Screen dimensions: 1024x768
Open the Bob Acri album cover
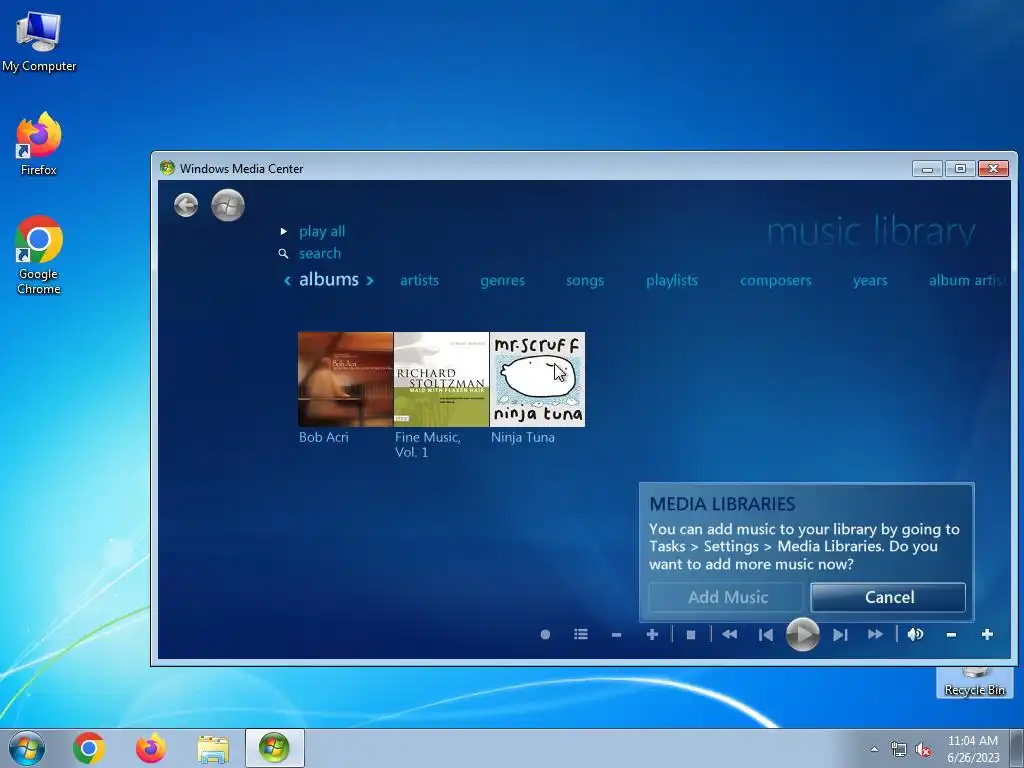(x=345, y=379)
